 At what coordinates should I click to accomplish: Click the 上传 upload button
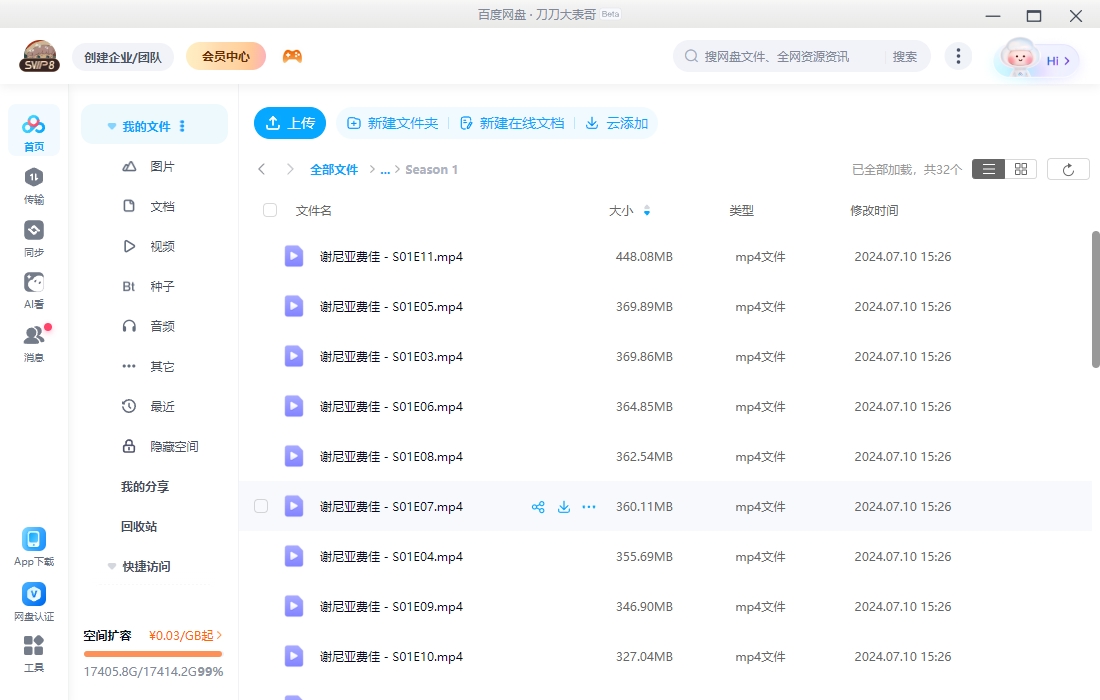click(x=290, y=123)
